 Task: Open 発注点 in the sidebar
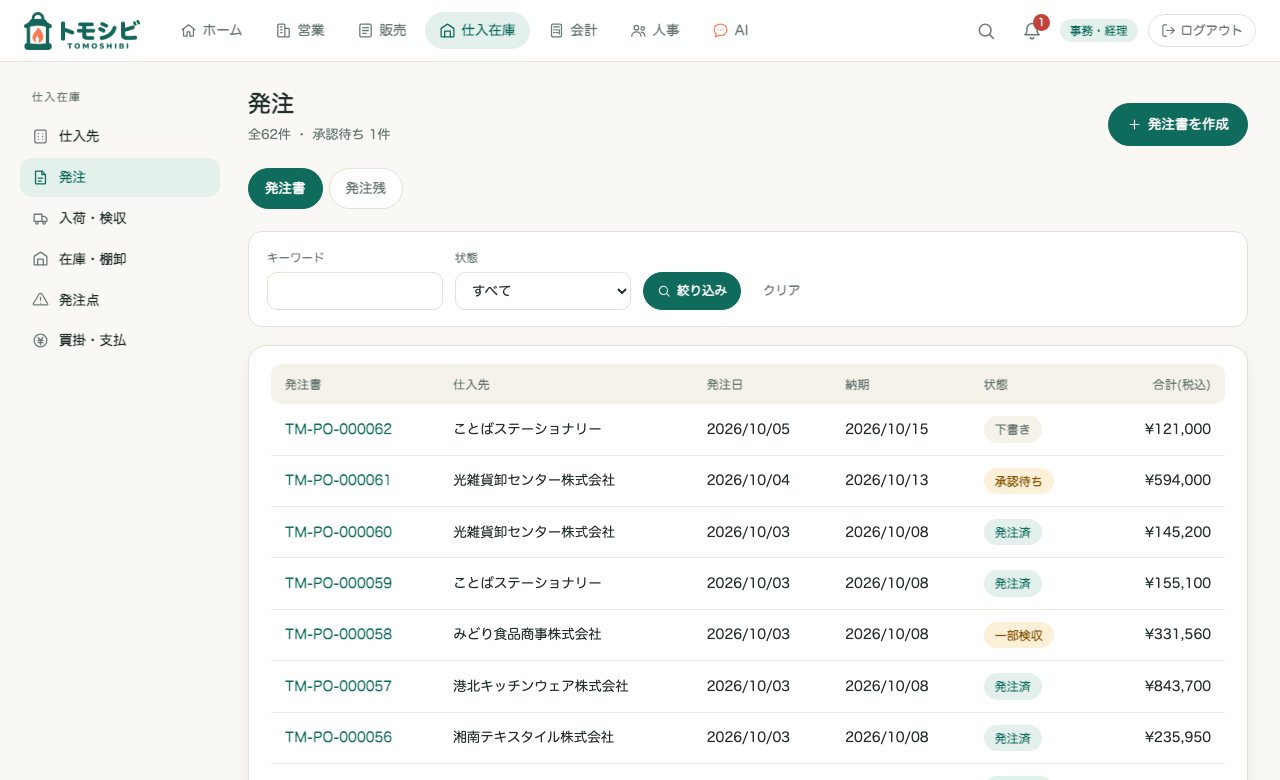point(120,299)
